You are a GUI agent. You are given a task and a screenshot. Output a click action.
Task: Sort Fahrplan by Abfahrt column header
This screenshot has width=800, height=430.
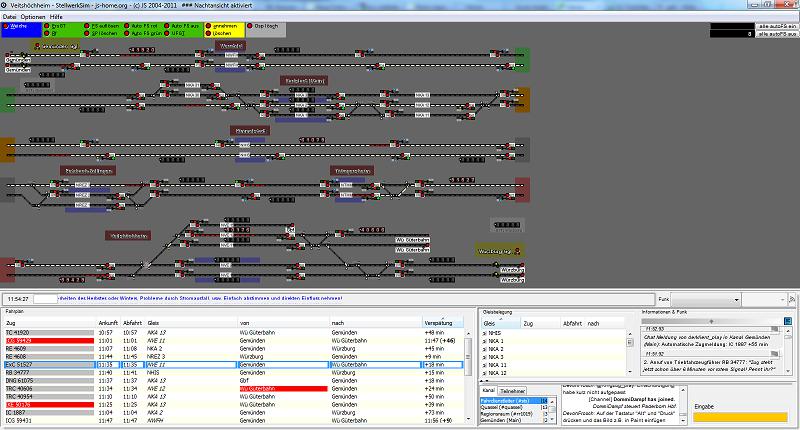click(133, 323)
